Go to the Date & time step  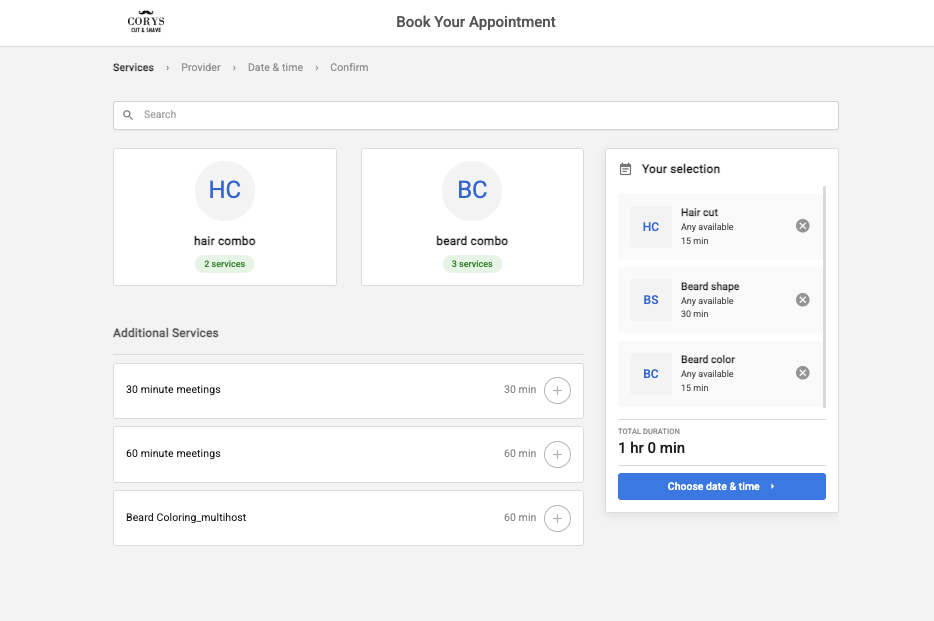point(275,67)
